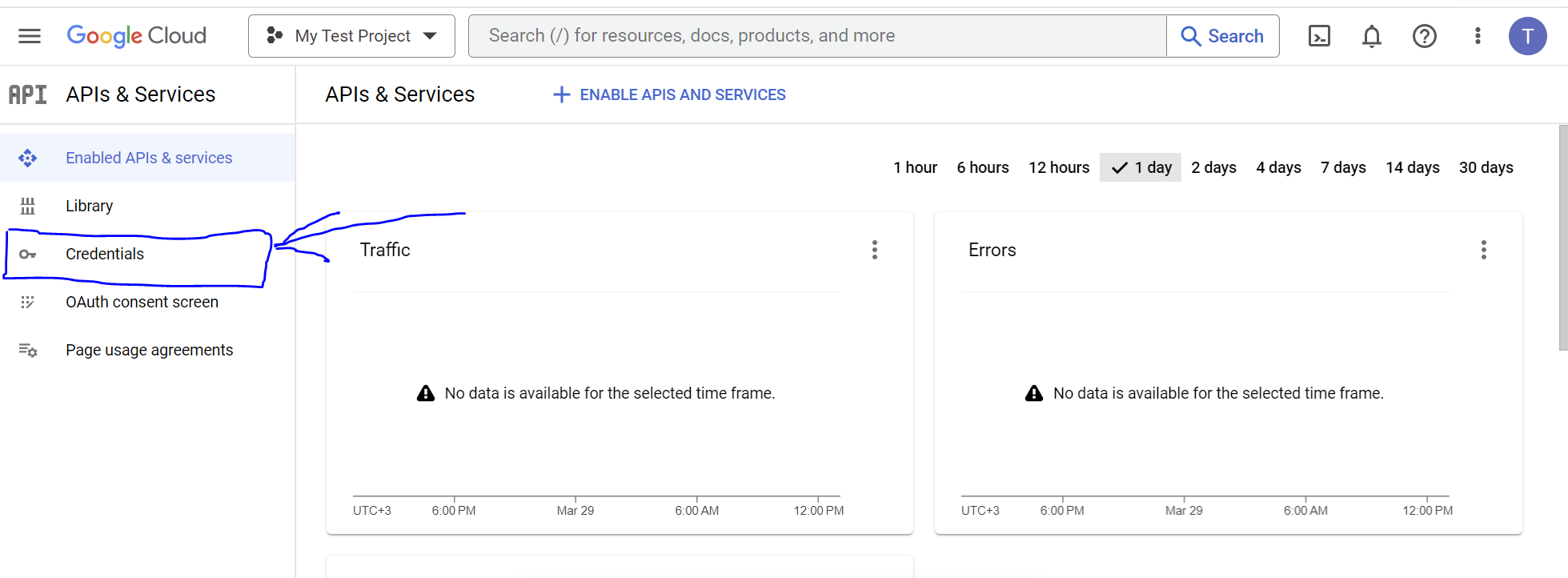Select the 1 hour time range
This screenshot has height=578, width=1568.
click(x=915, y=167)
